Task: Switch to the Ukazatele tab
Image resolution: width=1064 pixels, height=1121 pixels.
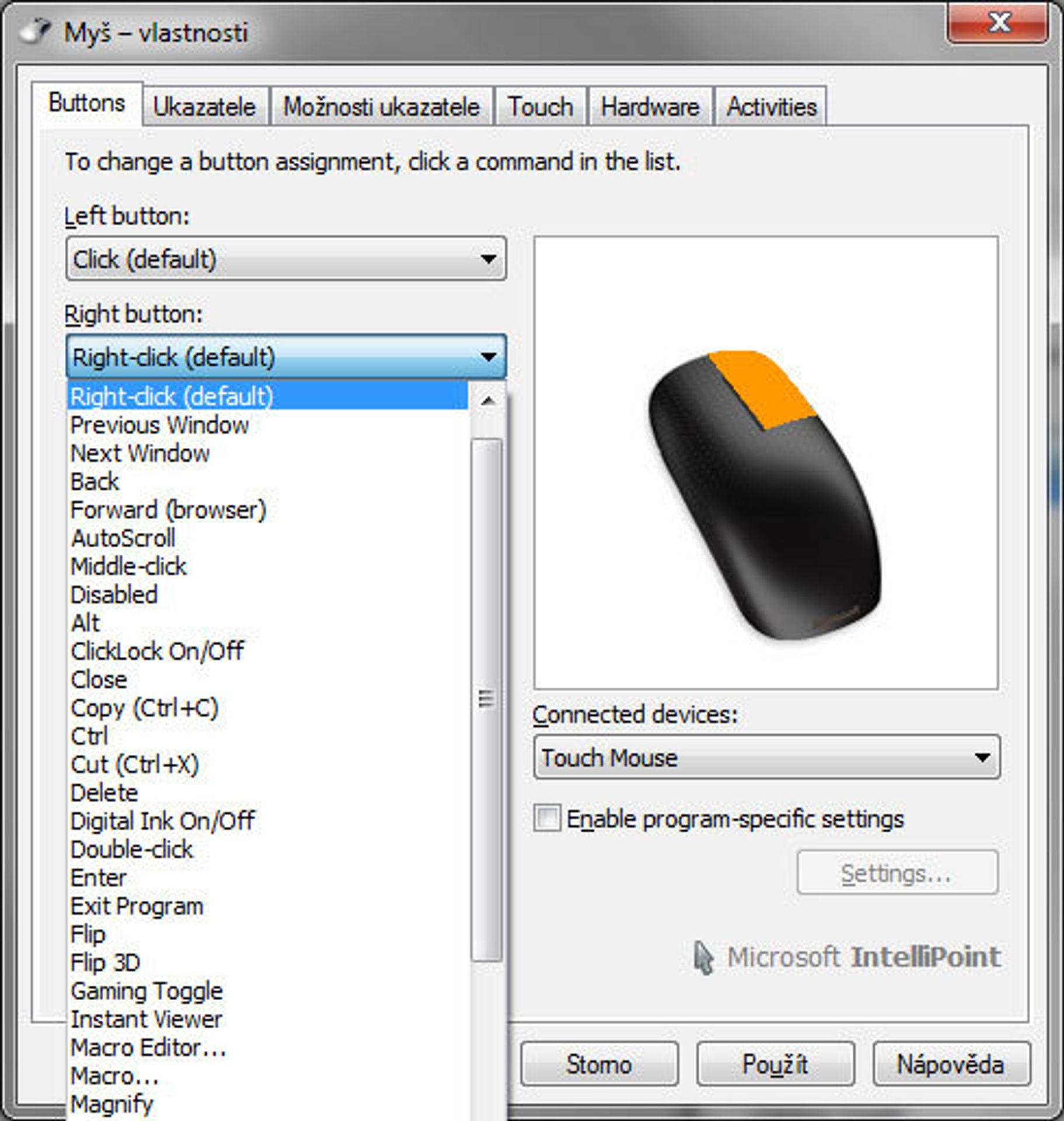Action: click(205, 107)
